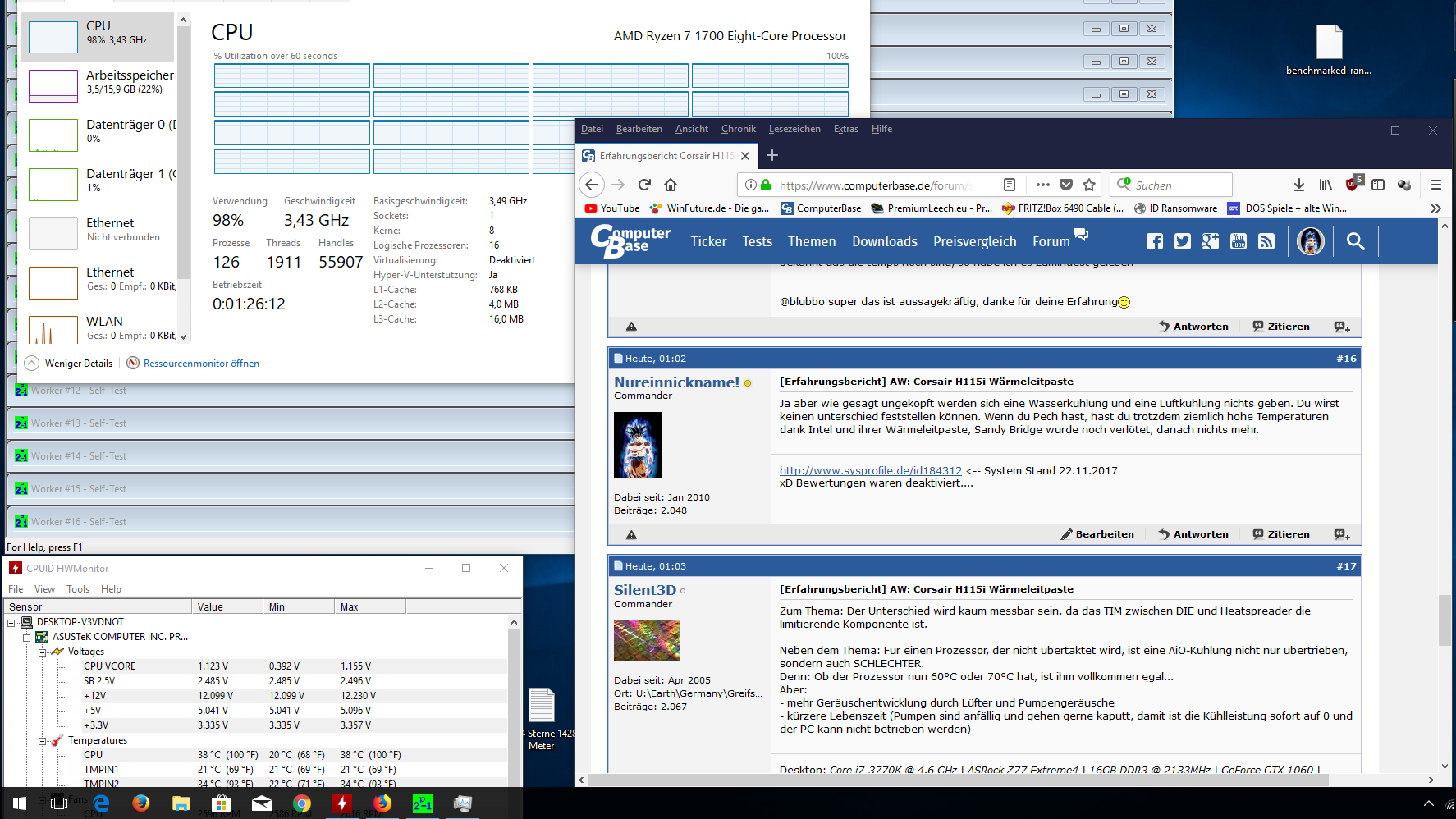Collapse ASUSTeK COMPUTER INC. node

26,638
